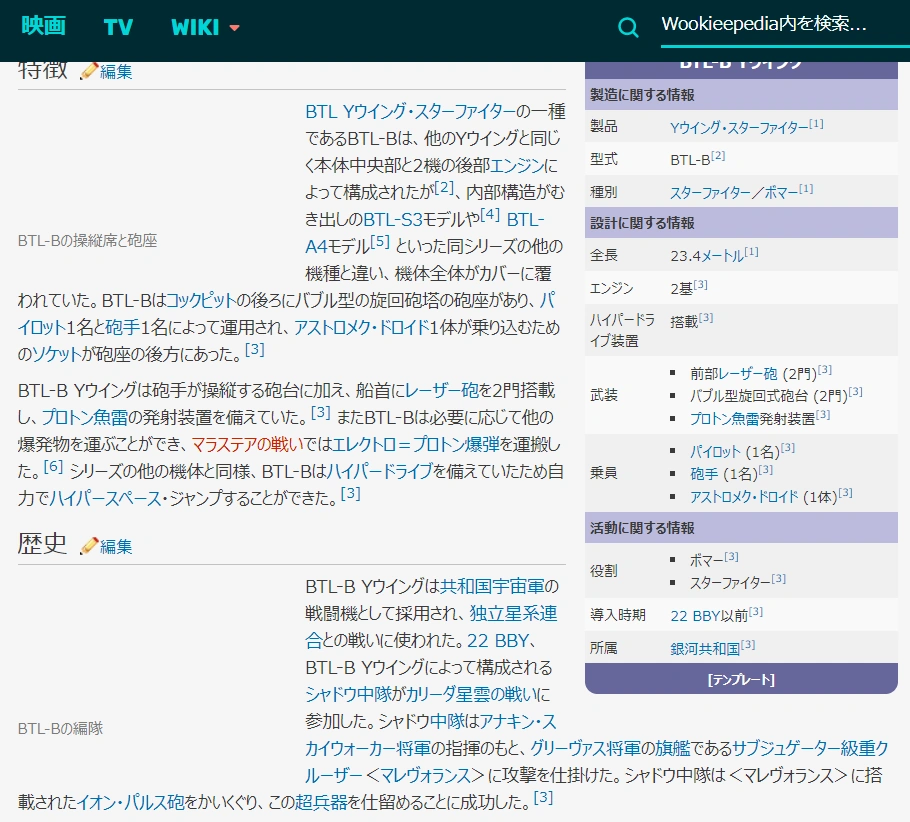Open the TV menu item

coord(118,27)
